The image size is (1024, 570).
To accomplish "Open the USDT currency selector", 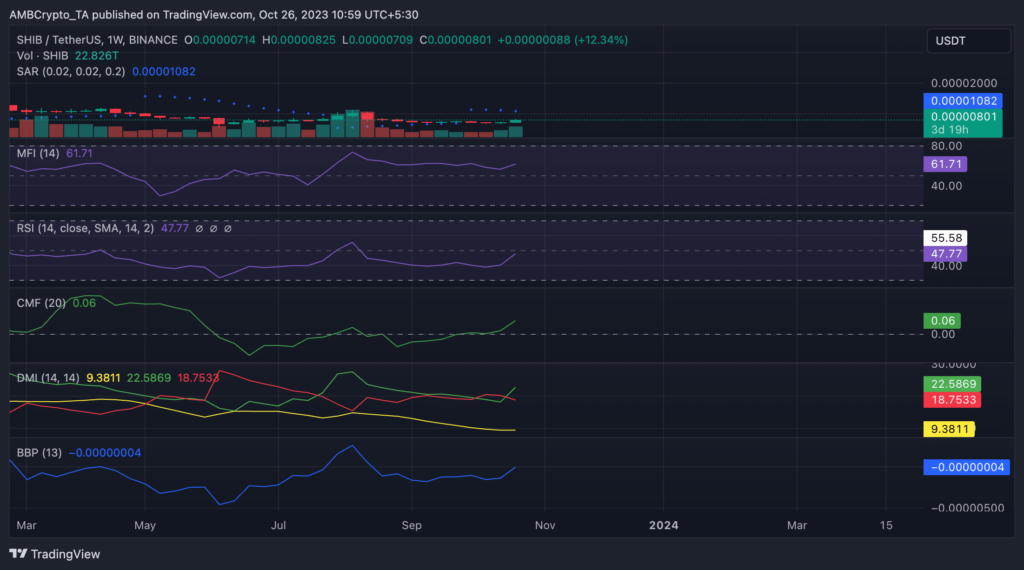I will [964, 41].
